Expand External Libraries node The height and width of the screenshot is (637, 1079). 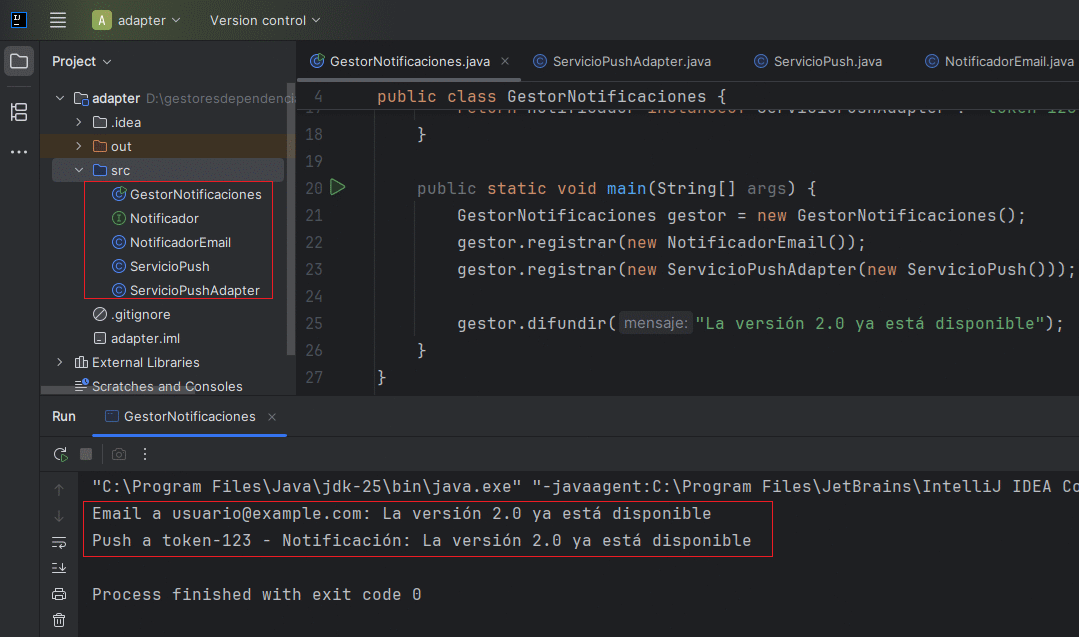click(60, 362)
